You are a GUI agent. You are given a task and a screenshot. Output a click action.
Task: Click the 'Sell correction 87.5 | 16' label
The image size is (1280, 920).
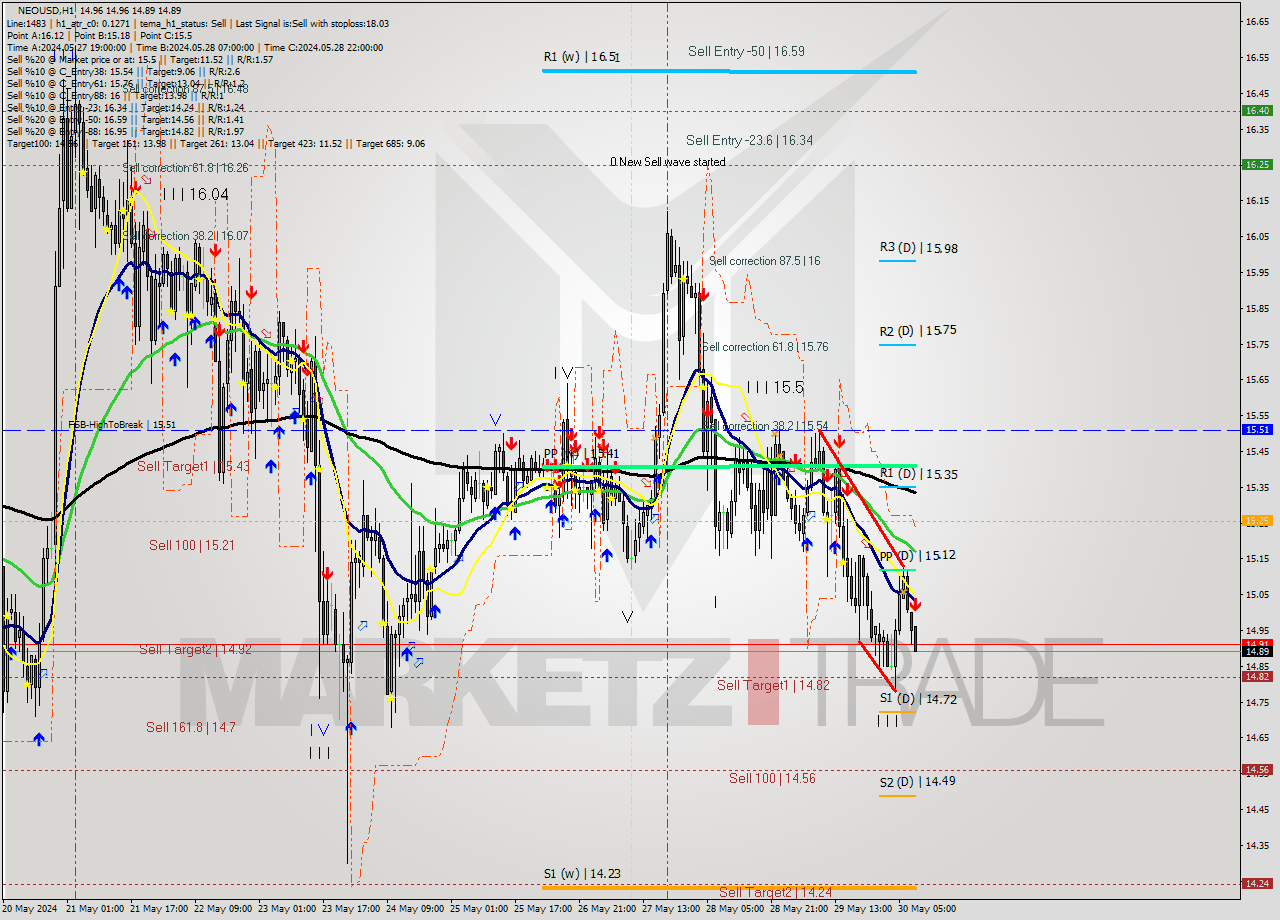pyautogui.click(x=764, y=261)
